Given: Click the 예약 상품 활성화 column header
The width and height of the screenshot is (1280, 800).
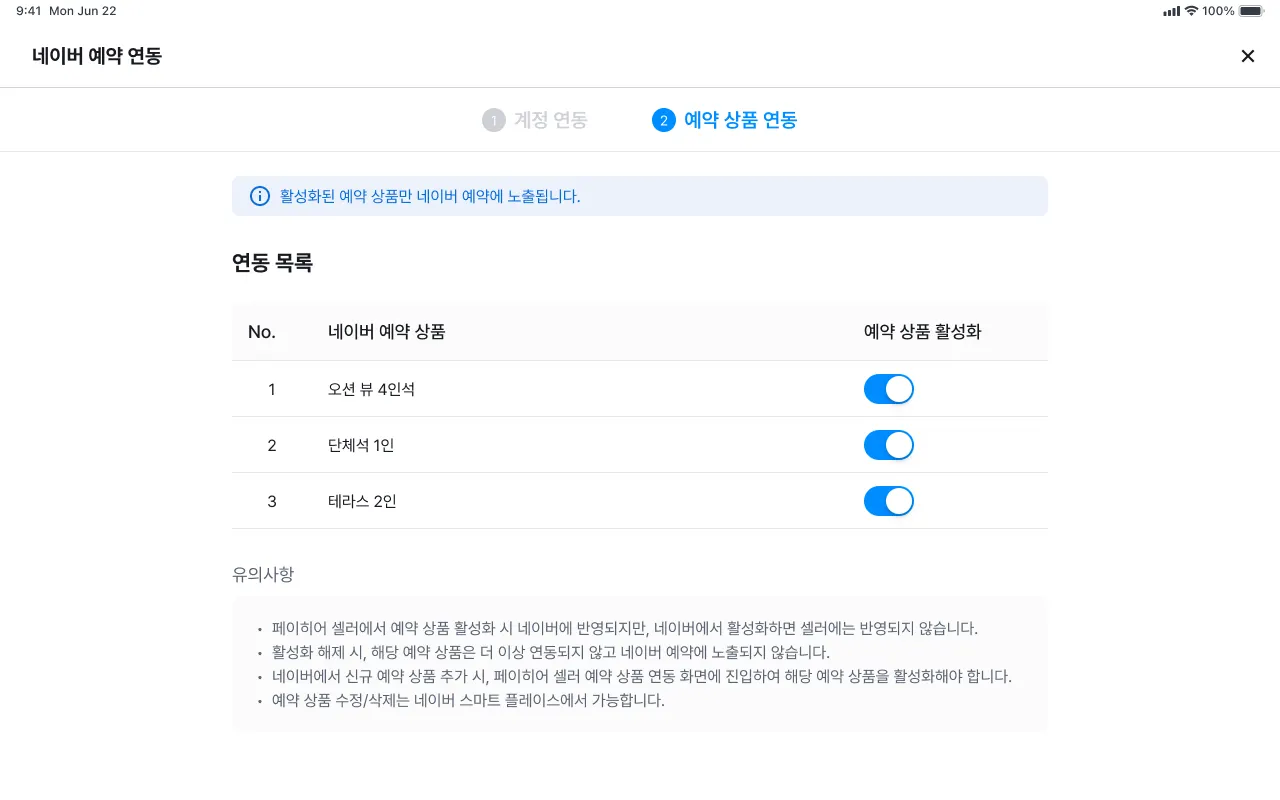Looking at the screenshot, I should point(922,332).
